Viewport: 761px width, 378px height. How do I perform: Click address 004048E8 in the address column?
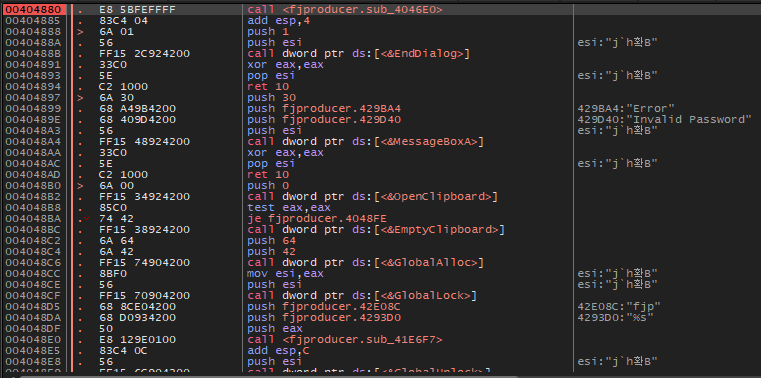tap(33, 362)
